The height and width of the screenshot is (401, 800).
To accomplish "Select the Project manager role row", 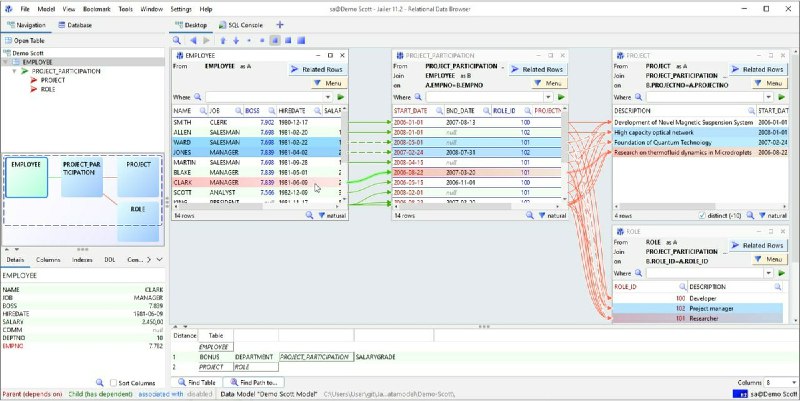I will pos(697,309).
